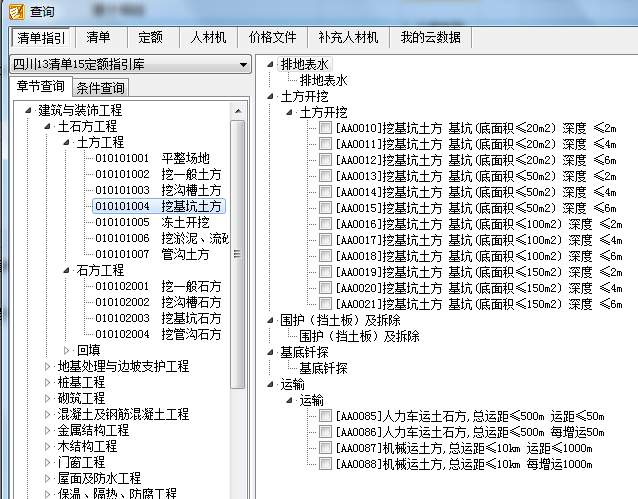Open the 清单 tab

98,37
